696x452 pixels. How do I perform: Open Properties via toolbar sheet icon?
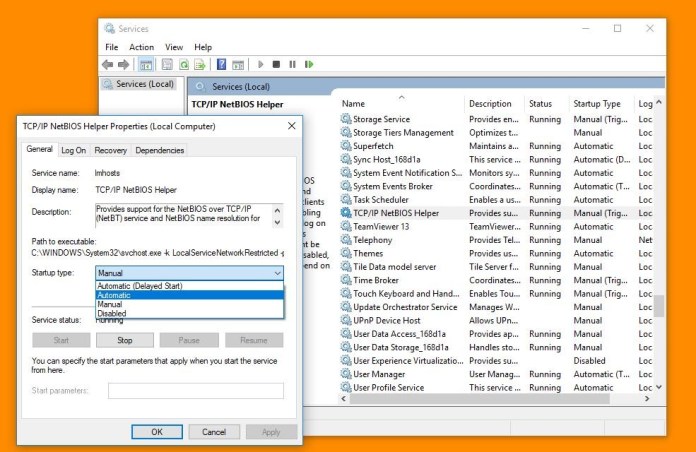tap(167, 65)
